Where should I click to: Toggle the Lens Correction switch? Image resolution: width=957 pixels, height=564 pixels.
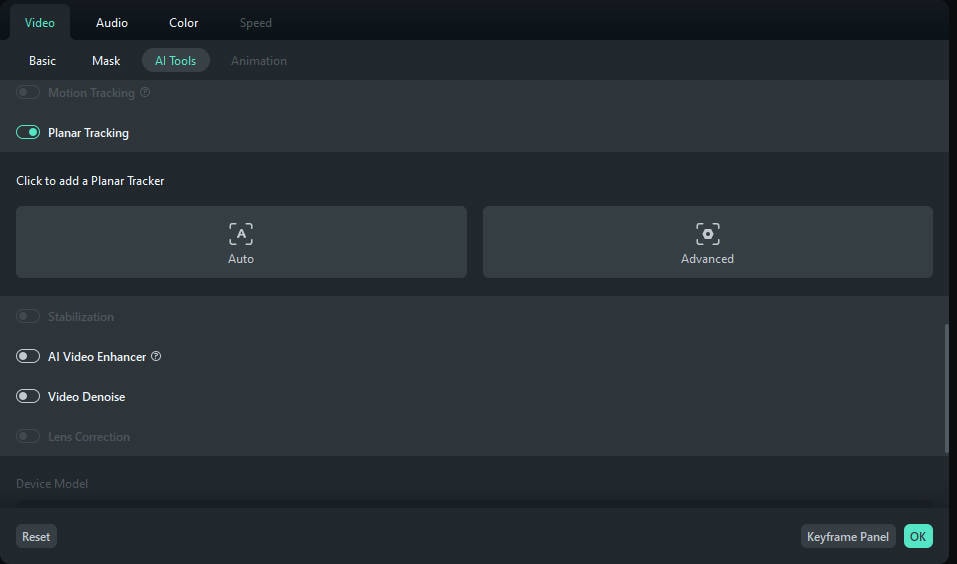click(28, 436)
